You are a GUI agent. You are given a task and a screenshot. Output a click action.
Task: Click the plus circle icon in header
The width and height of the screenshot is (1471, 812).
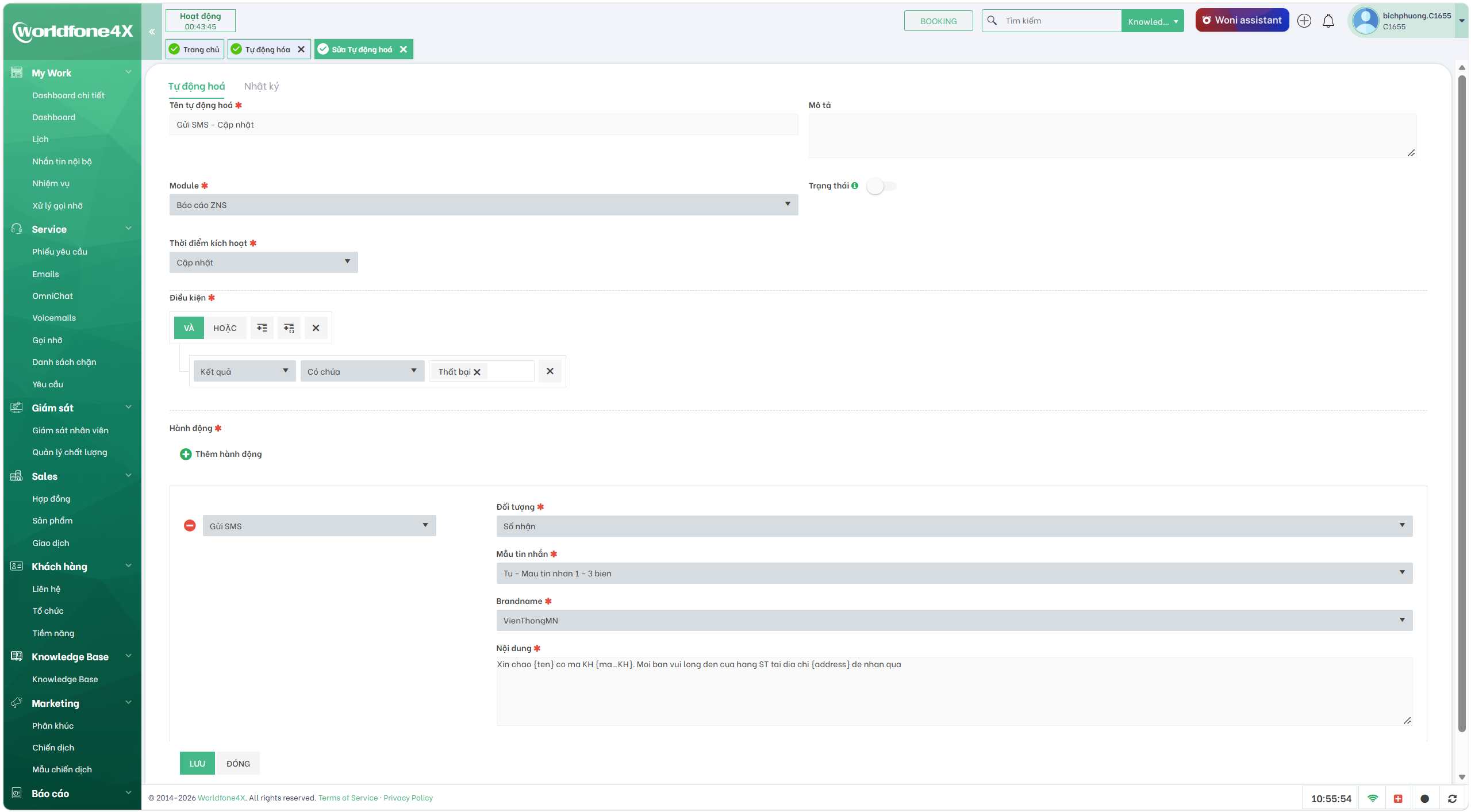click(x=1304, y=21)
